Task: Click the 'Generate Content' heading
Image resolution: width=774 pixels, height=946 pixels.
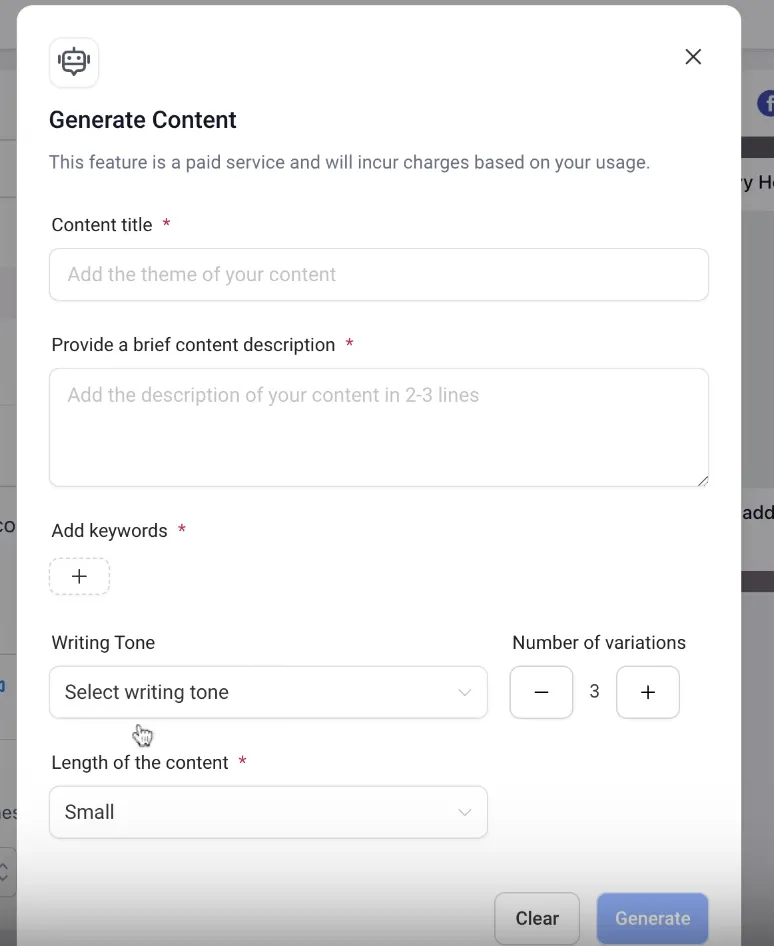Action: [143, 120]
